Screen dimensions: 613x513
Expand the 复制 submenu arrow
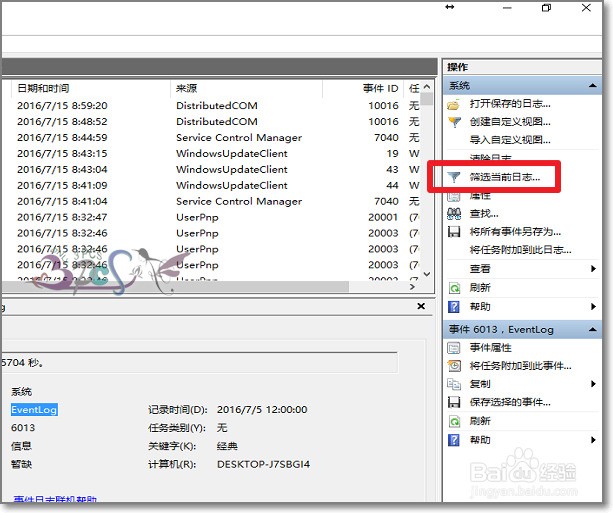click(593, 384)
